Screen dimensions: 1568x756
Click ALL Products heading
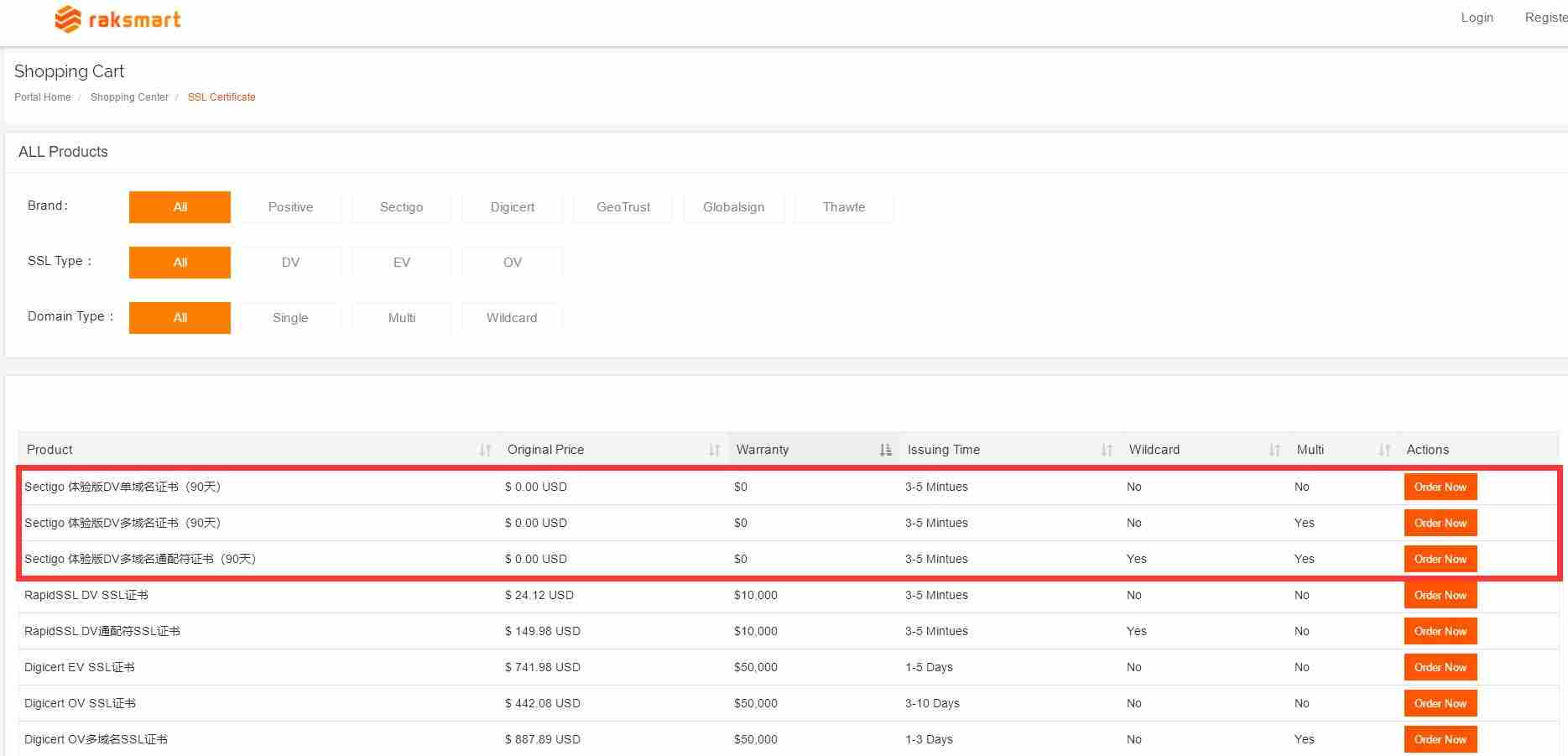pos(63,152)
